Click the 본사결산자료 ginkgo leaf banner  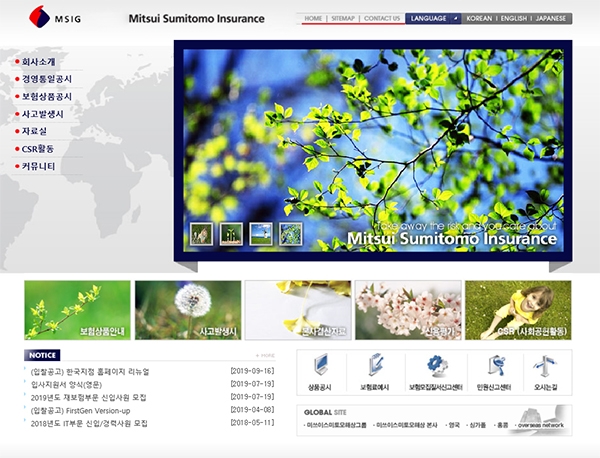298,310
